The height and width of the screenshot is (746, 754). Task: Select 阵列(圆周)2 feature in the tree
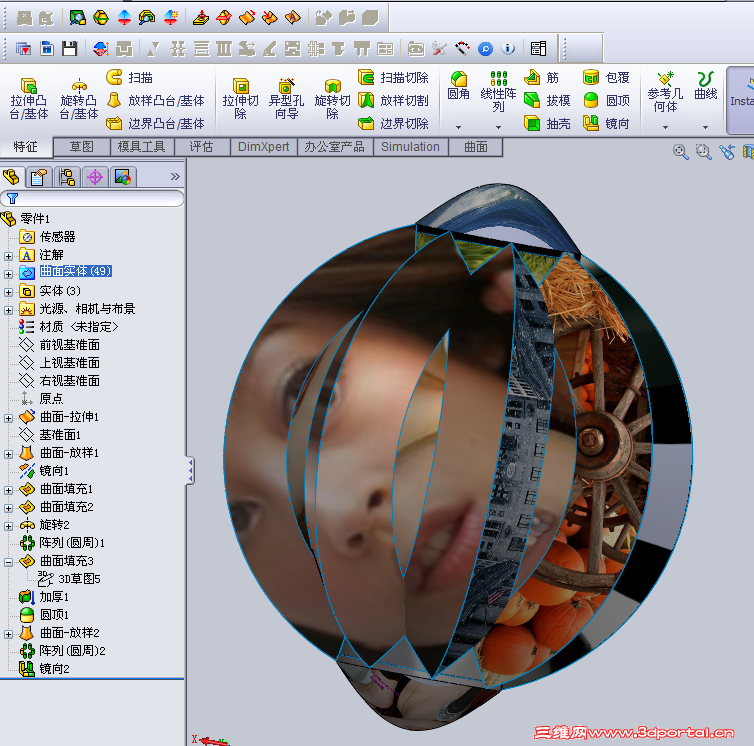[72, 651]
